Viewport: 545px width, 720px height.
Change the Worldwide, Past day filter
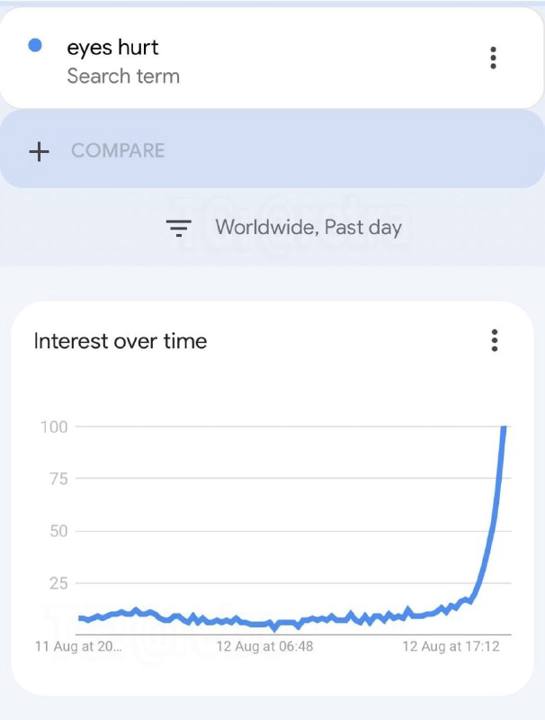click(x=309, y=227)
